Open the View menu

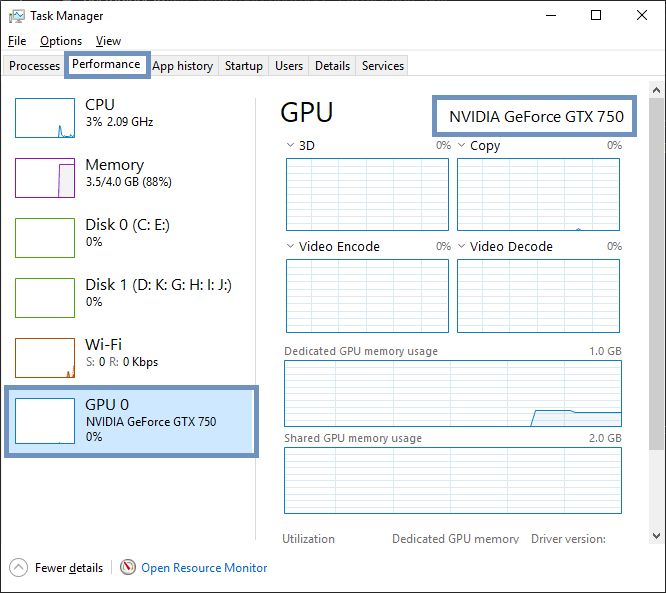108,41
